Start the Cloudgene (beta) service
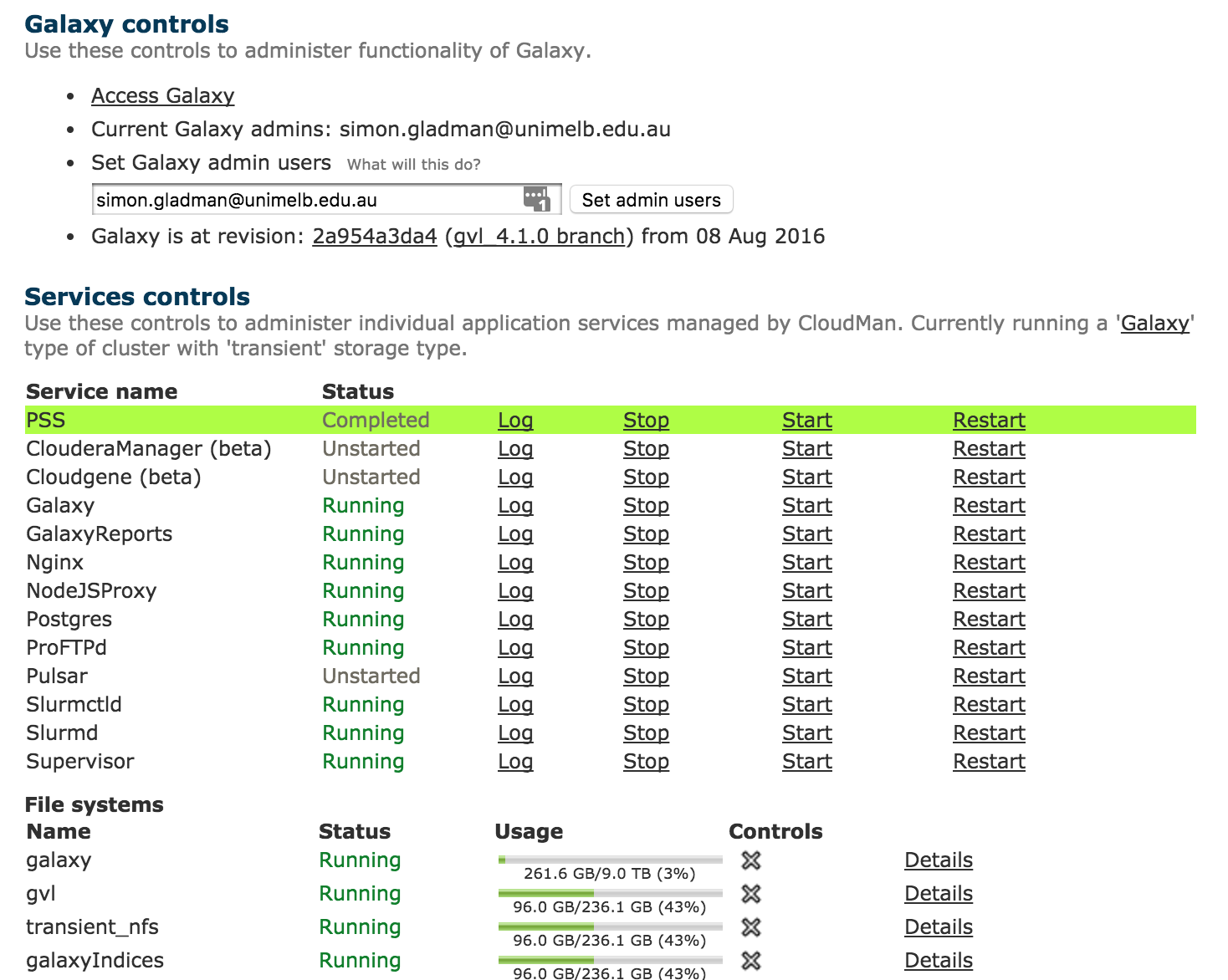The width and height of the screenshot is (1228, 980). [x=807, y=477]
